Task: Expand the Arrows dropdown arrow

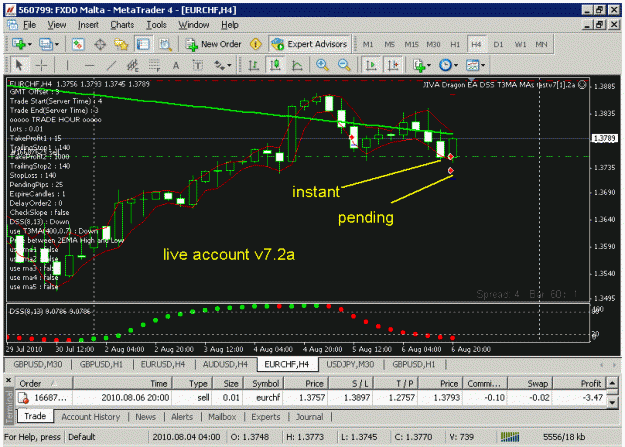Action: click(229, 65)
